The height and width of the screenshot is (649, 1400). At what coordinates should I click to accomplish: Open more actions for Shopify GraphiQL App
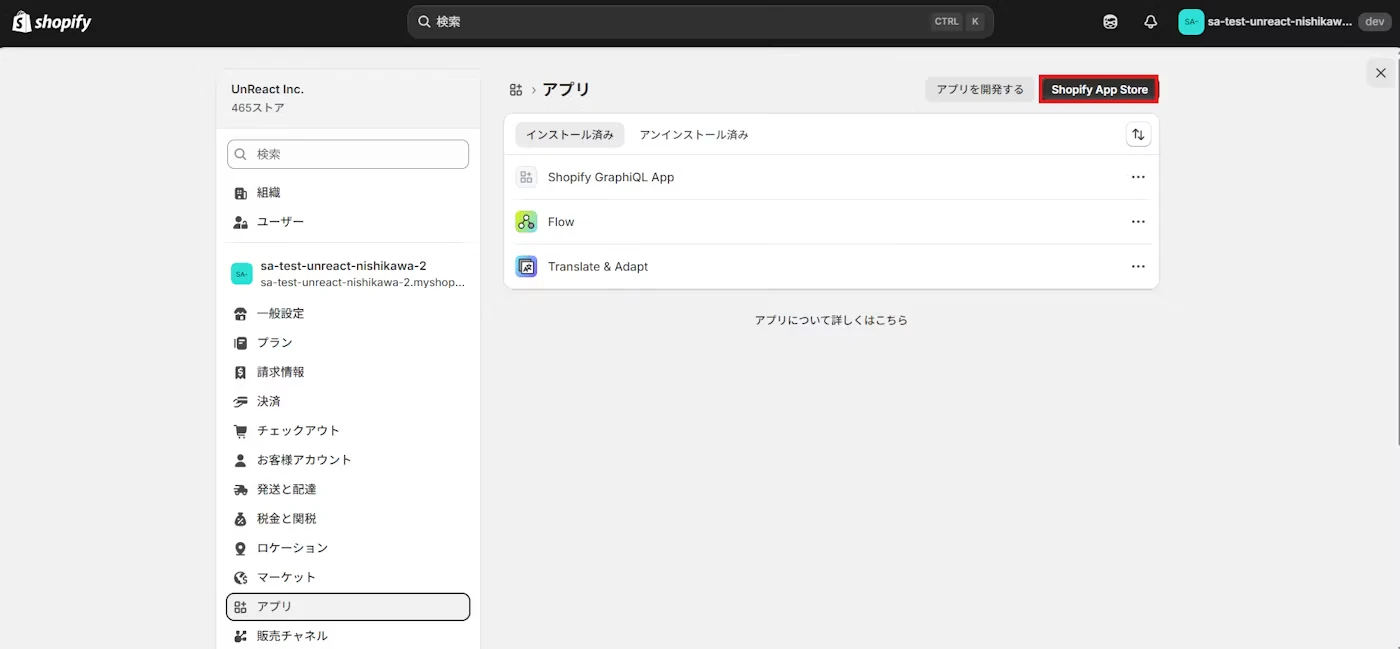(x=1138, y=177)
